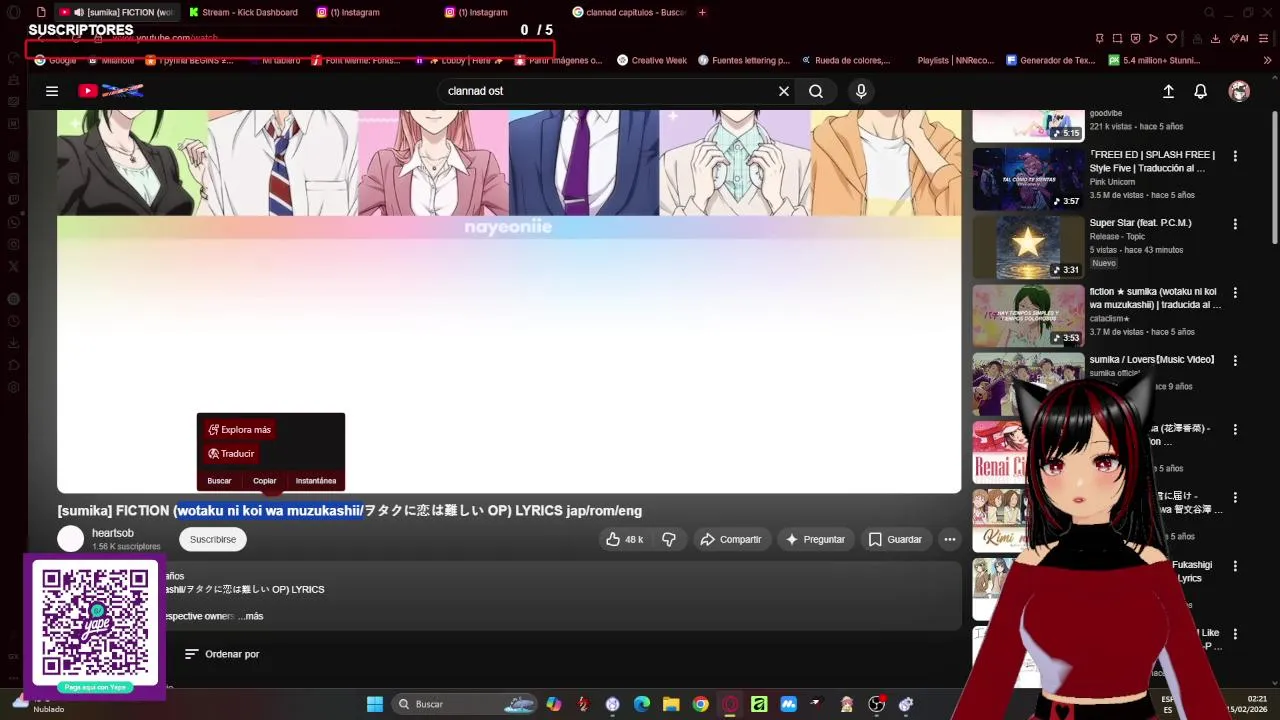Dislike the video with thumbs down
1280x720 pixels.
pyautogui.click(x=669, y=539)
